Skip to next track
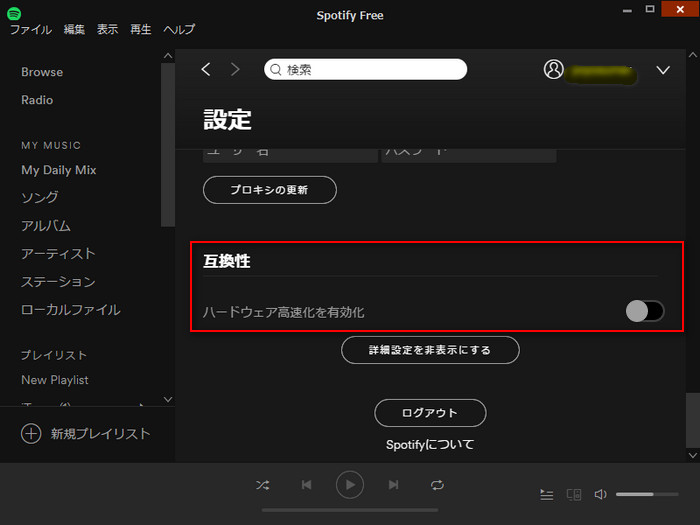Screen dimensions: 700x525 pos(393,484)
